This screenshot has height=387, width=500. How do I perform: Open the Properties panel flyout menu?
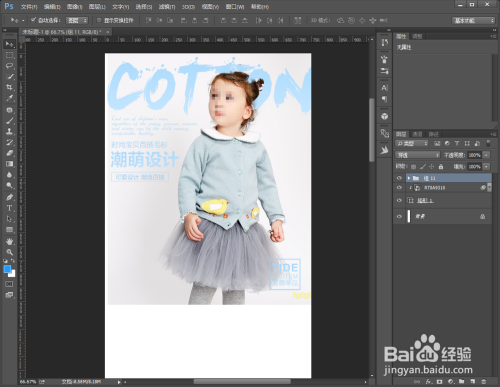coord(493,36)
